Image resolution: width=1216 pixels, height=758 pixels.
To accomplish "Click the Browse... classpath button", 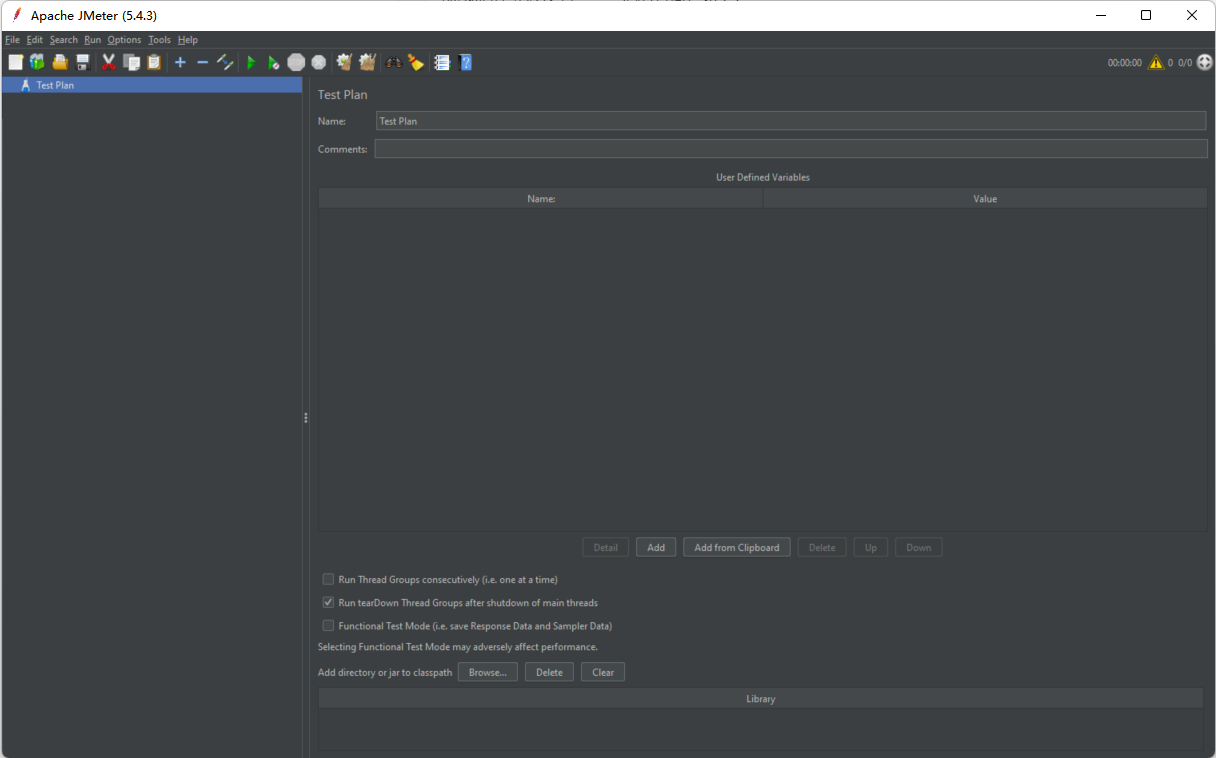I will point(488,672).
